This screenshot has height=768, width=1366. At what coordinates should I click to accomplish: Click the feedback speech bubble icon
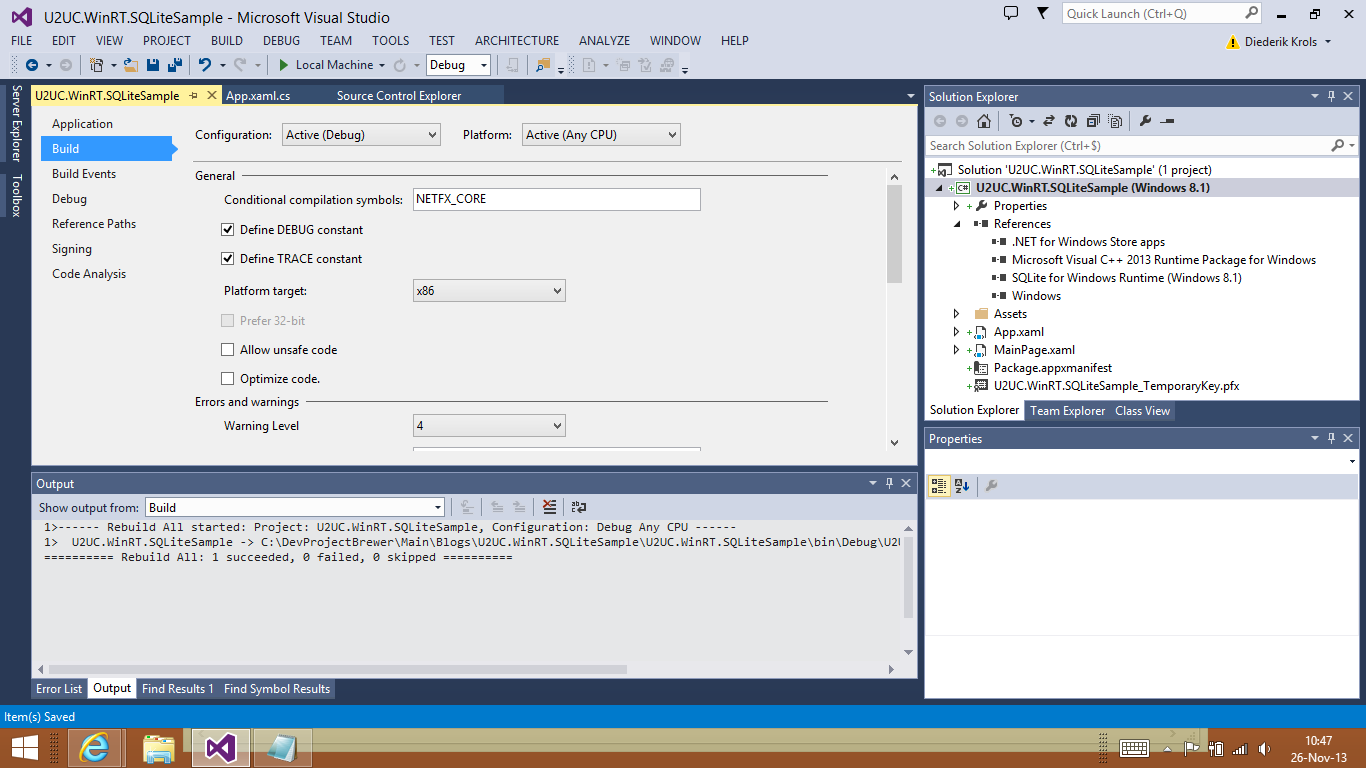click(x=1011, y=13)
